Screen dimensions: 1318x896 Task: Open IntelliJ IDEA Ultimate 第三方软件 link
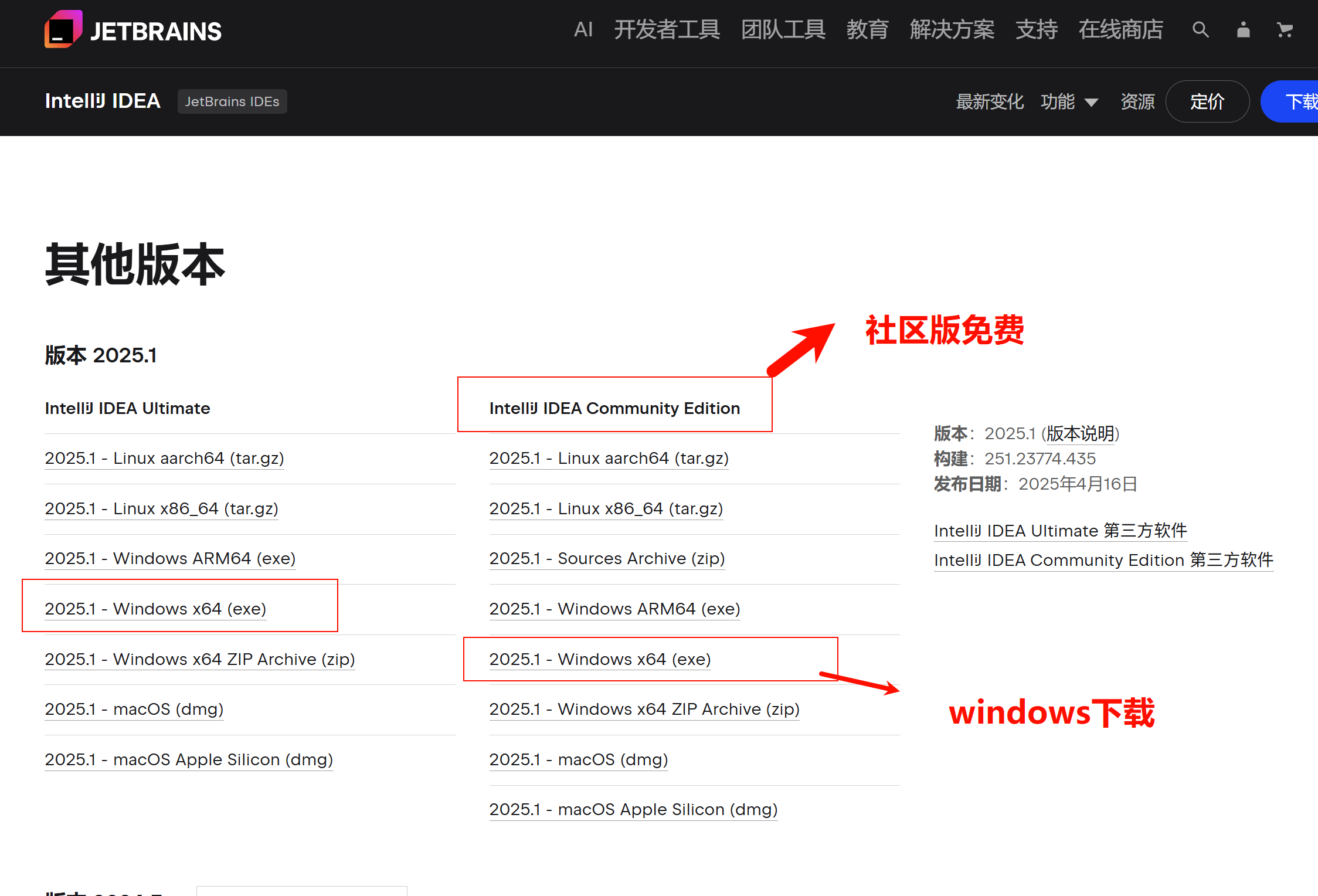click(1060, 531)
